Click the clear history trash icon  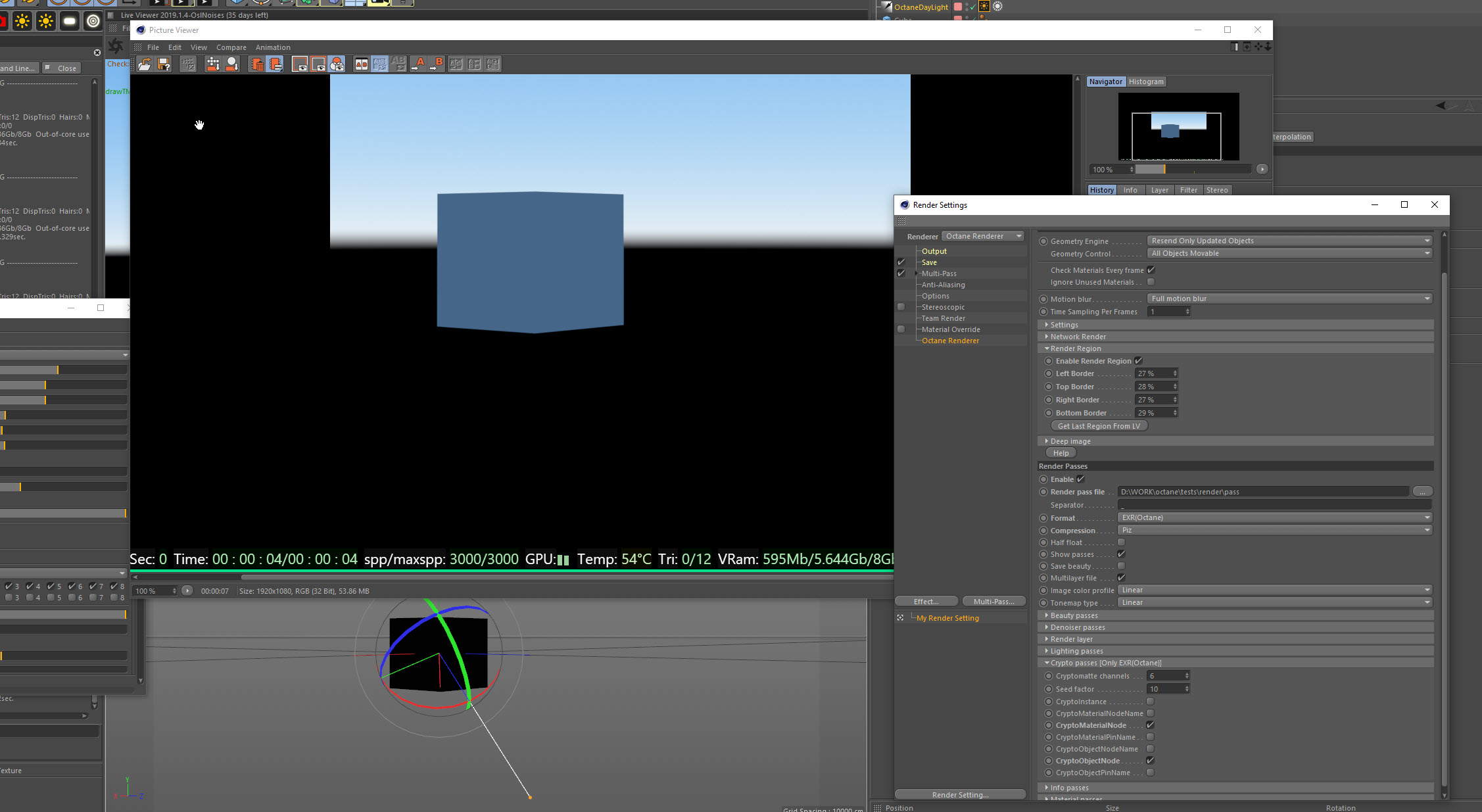tap(257, 64)
